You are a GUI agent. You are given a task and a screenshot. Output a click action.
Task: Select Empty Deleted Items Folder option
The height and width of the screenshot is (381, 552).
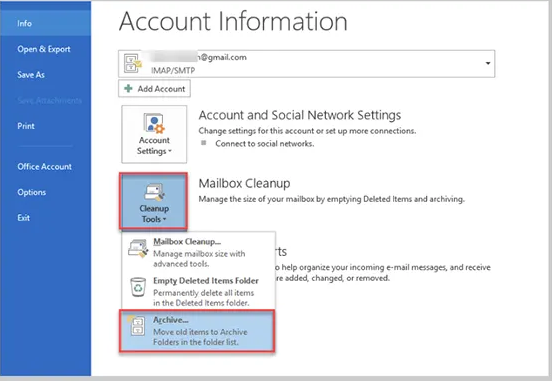pos(199,291)
